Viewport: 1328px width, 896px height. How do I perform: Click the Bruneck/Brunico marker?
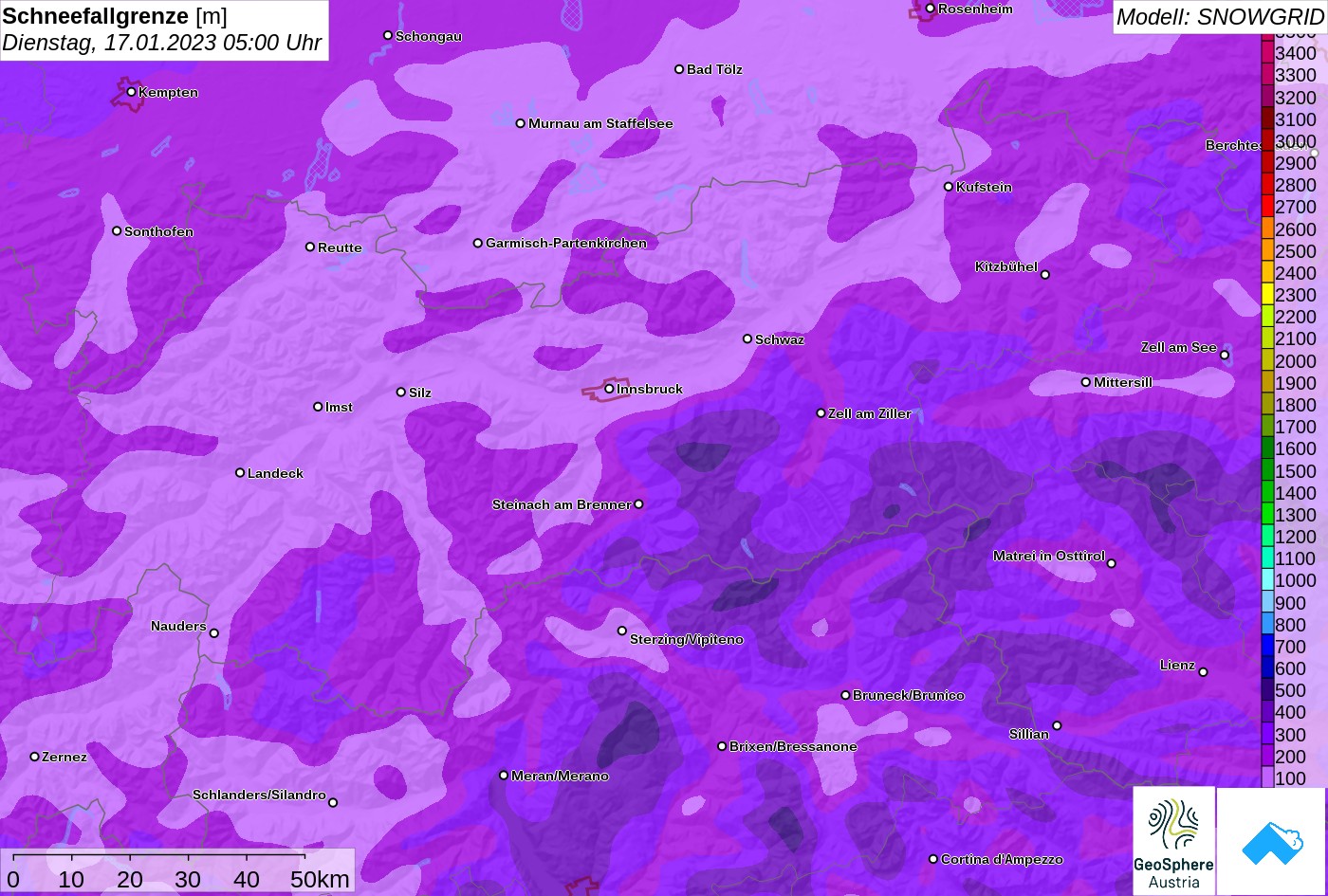[x=846, y=695]
